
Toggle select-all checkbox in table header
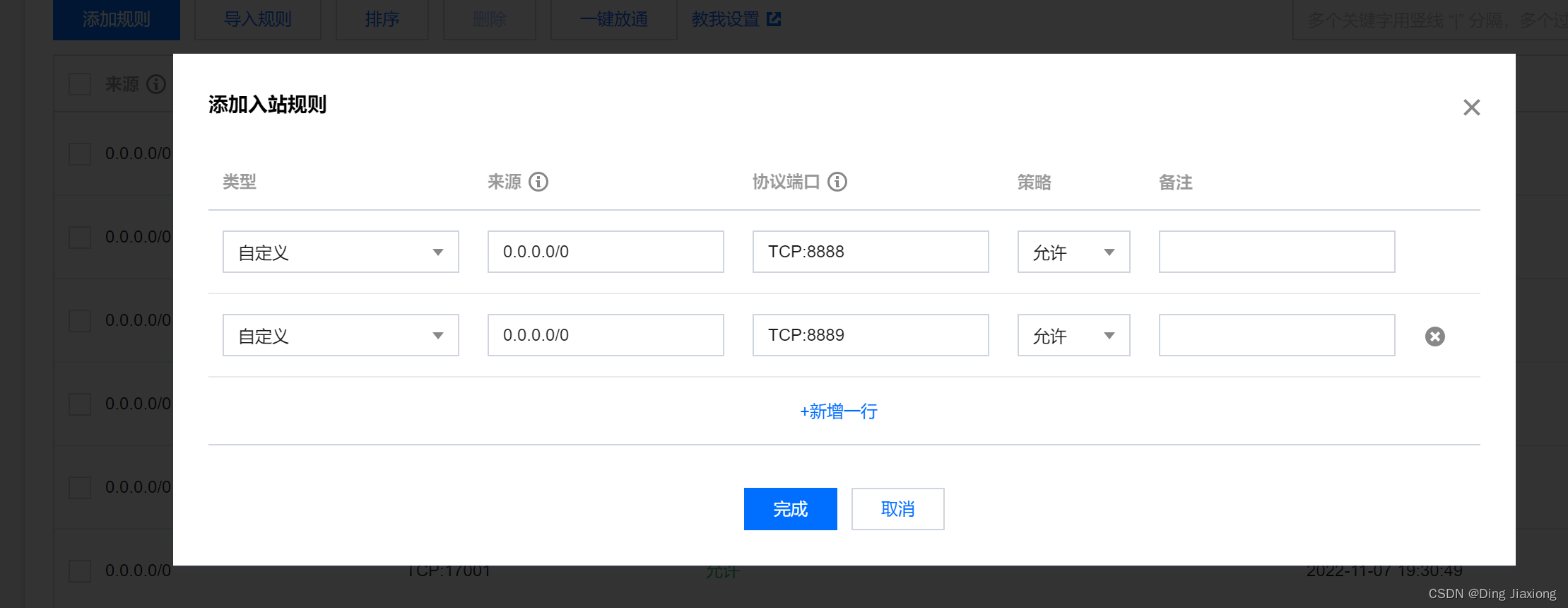point(80,84)
